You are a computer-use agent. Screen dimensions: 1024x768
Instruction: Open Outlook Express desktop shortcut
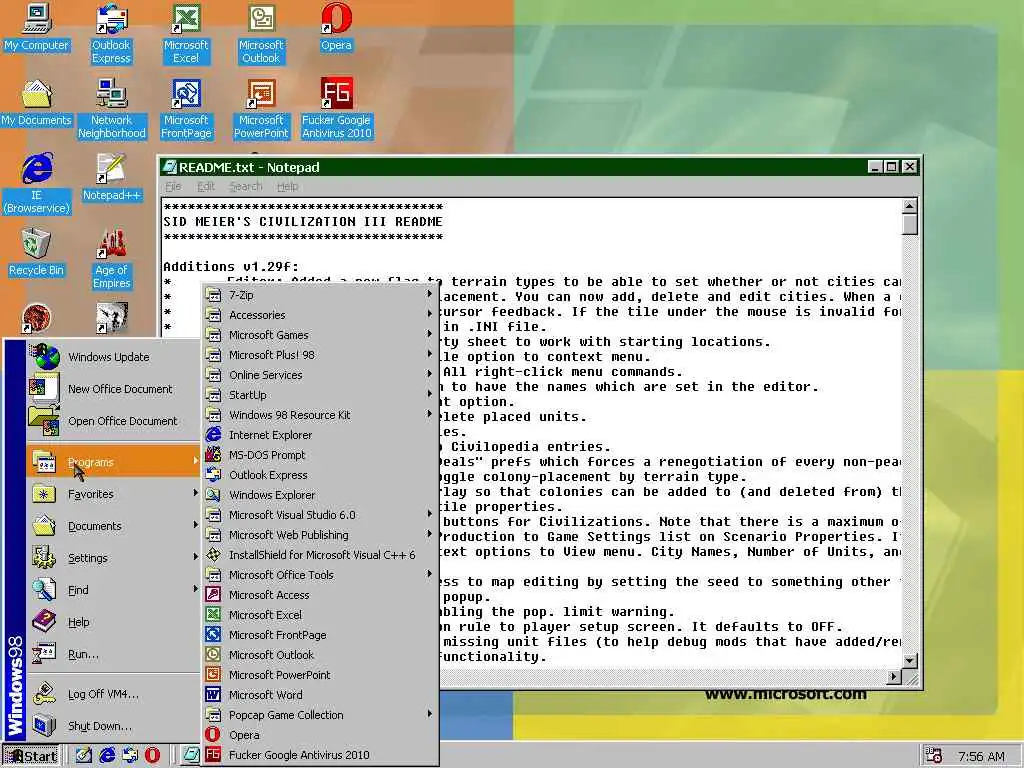tap(111, 34)
